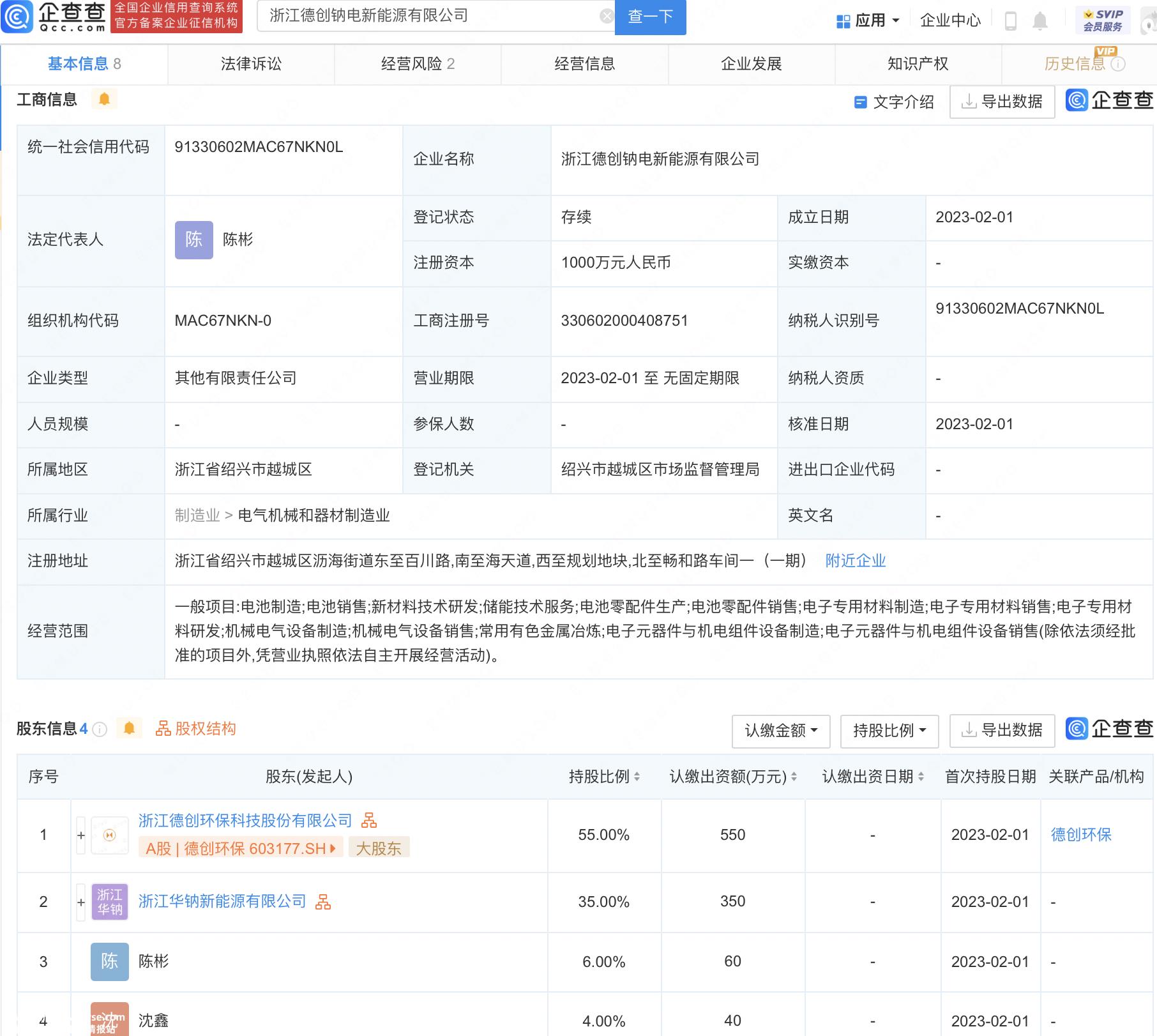Click organization code MAC67NKN-0
Viewport: 1157px width, 1036px height.
(x=223, y=321)
